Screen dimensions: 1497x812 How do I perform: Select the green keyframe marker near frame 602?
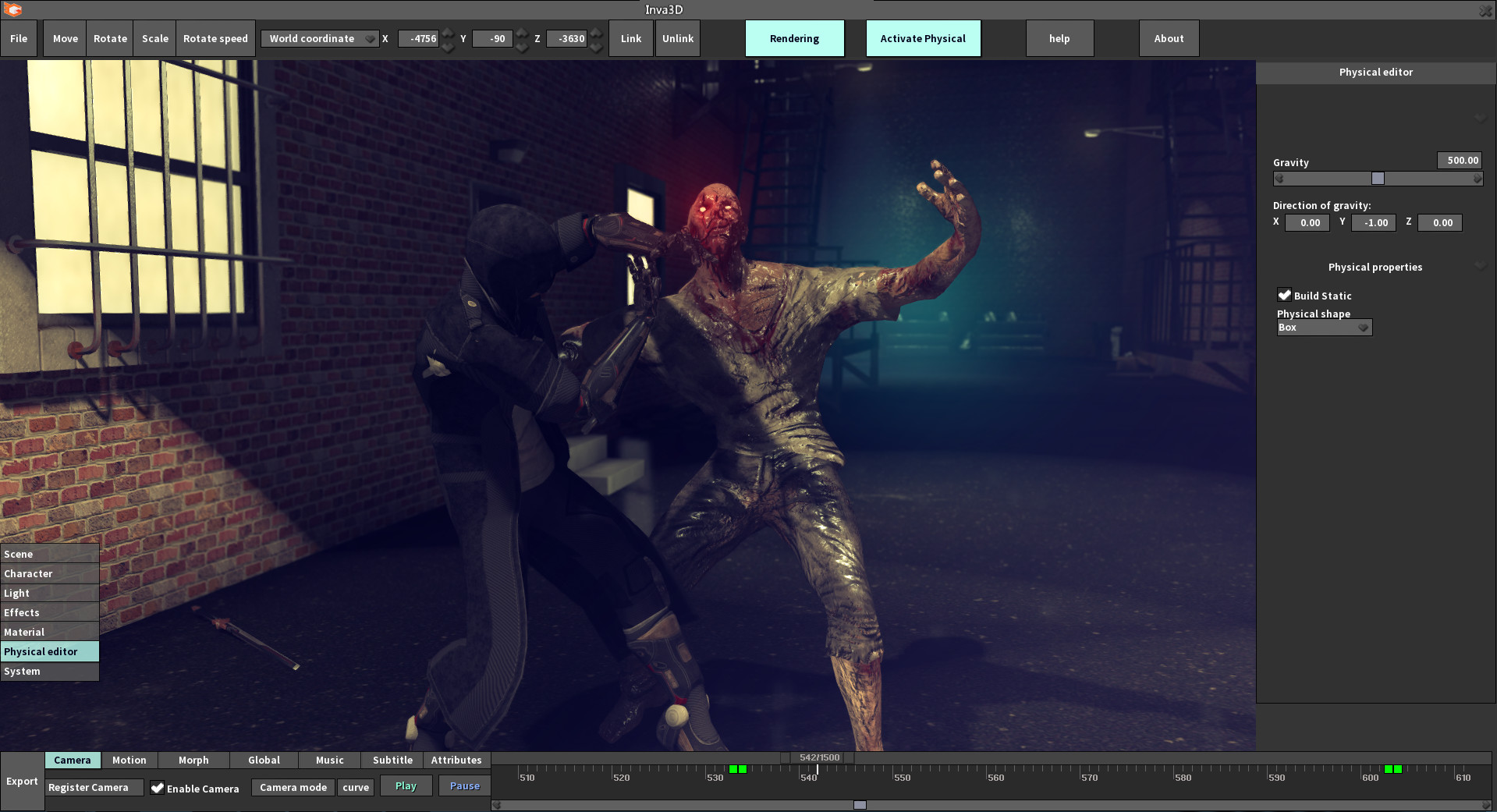1389,768
